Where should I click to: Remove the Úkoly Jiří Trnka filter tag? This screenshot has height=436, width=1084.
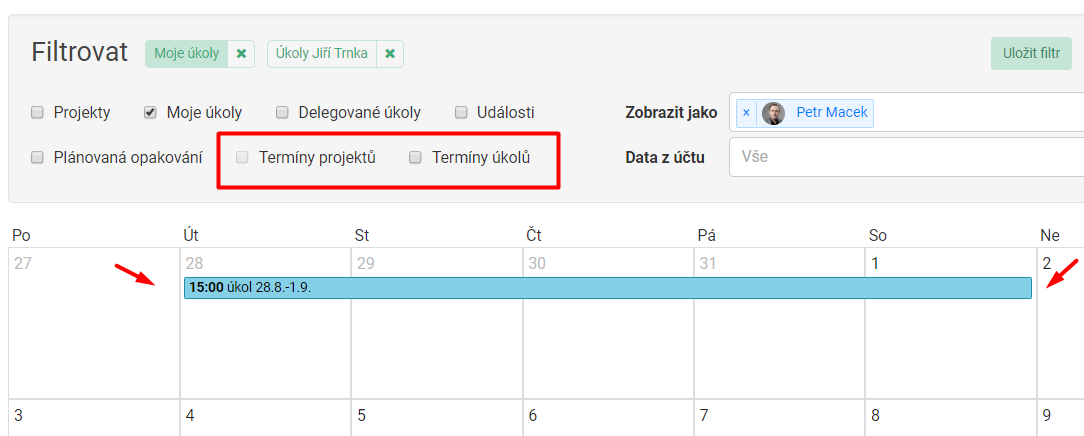(390, 54)
